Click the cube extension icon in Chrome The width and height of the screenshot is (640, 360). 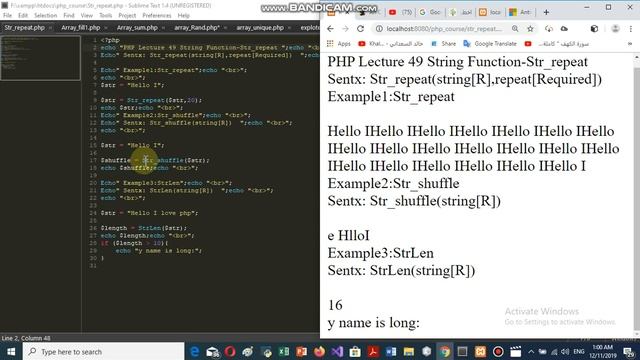point(594,29)
